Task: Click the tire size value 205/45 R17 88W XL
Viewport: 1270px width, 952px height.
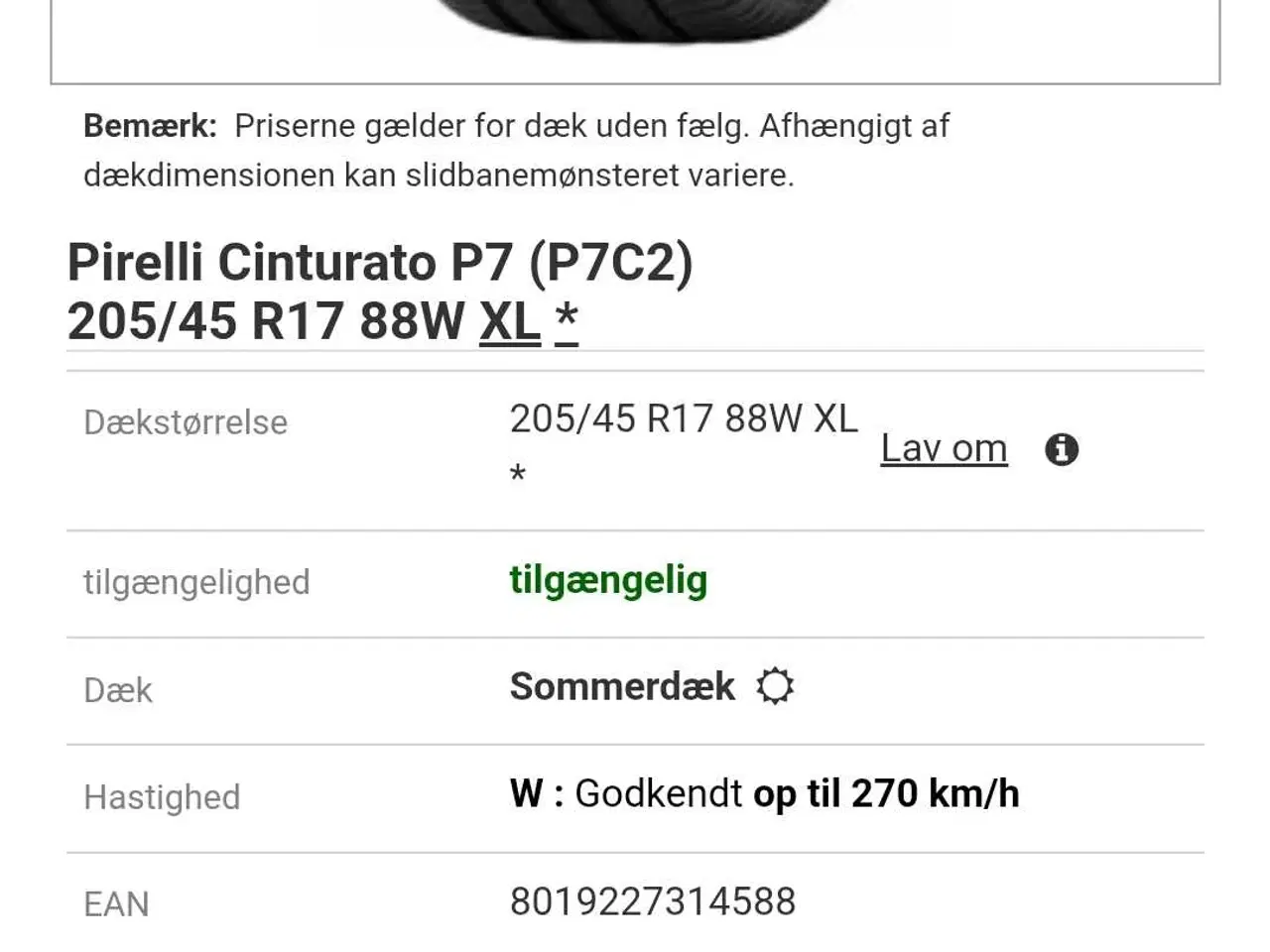Action: (683, 418)
